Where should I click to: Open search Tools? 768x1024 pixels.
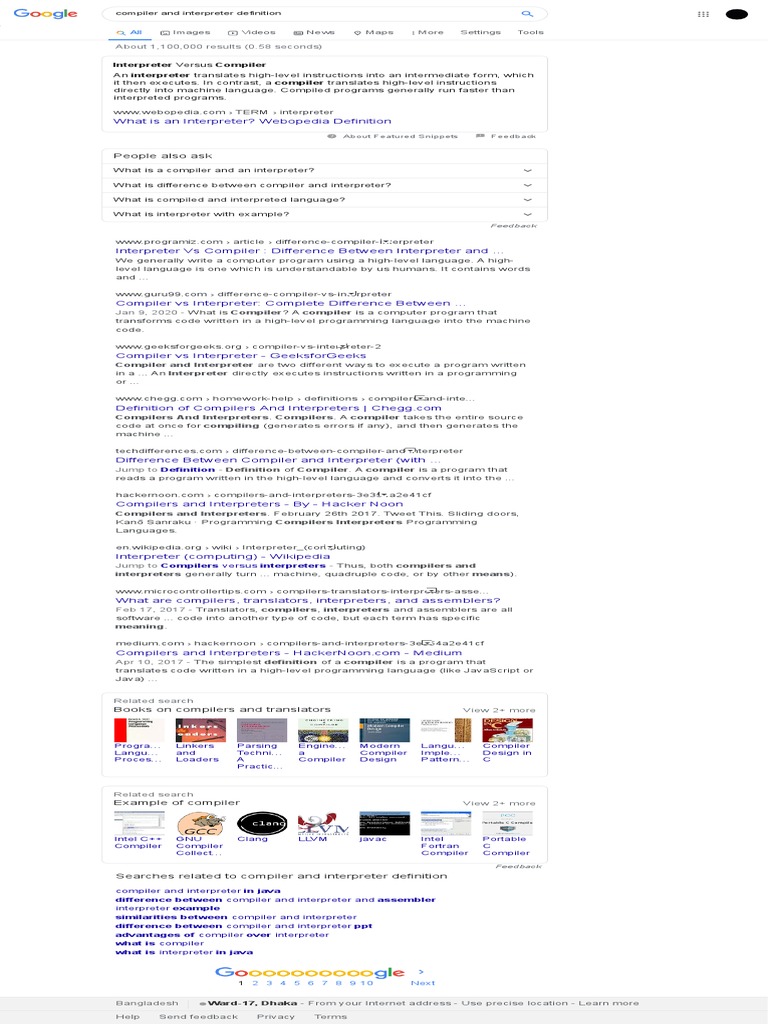point(530,32)
